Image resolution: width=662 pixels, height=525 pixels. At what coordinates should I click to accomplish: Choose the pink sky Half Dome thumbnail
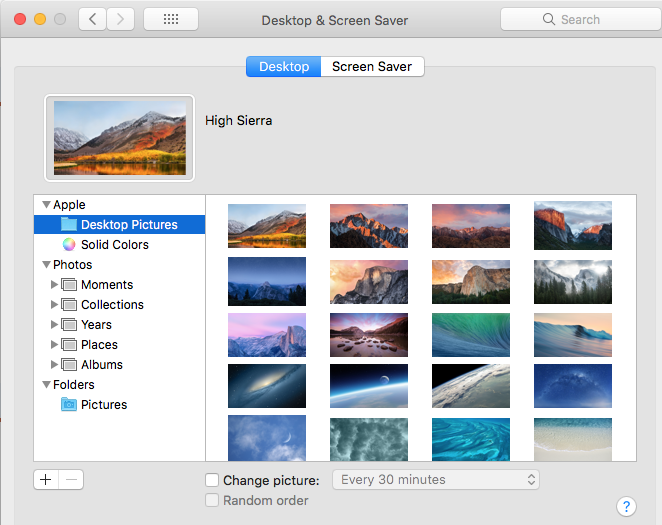pyautogui.click(x=267, y=335)
